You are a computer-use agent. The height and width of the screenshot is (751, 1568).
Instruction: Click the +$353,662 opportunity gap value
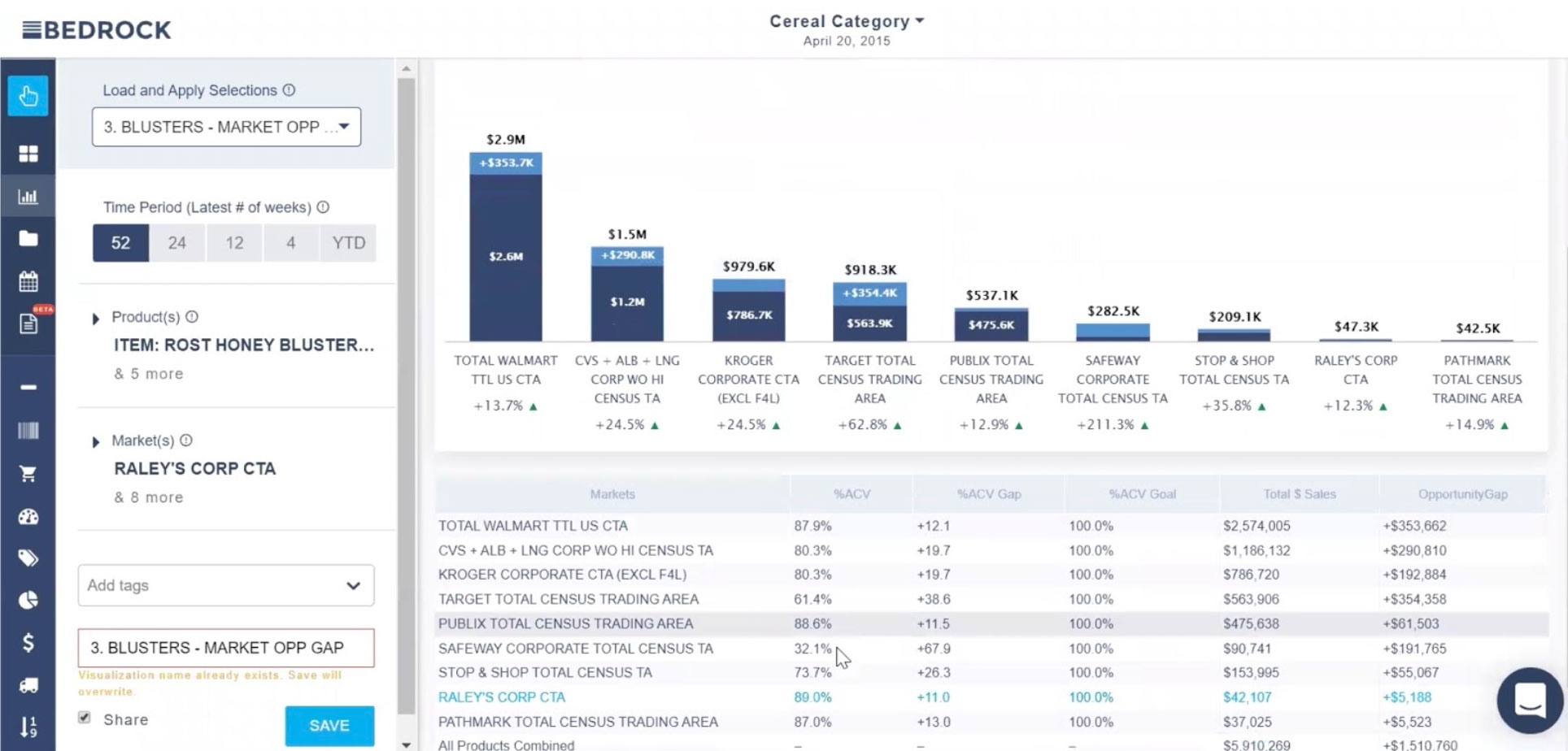pyautogui.click(x=1414, y=526)
